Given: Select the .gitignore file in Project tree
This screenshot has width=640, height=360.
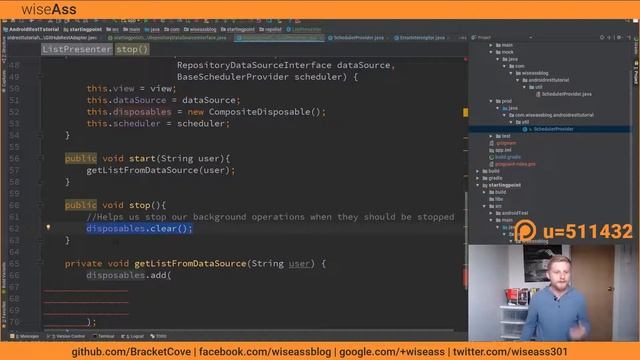Looking at the screenshot, I should [x=503, y=143].
